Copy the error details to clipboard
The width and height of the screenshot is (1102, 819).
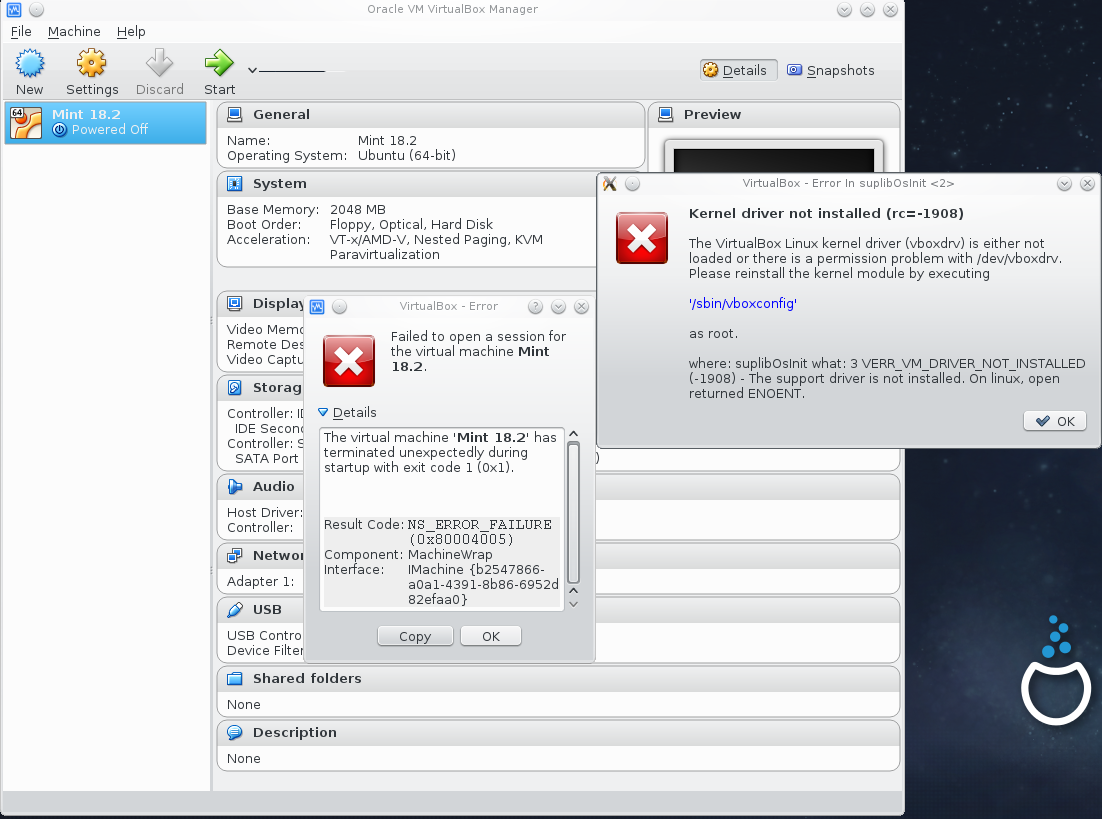click(415, 636)
